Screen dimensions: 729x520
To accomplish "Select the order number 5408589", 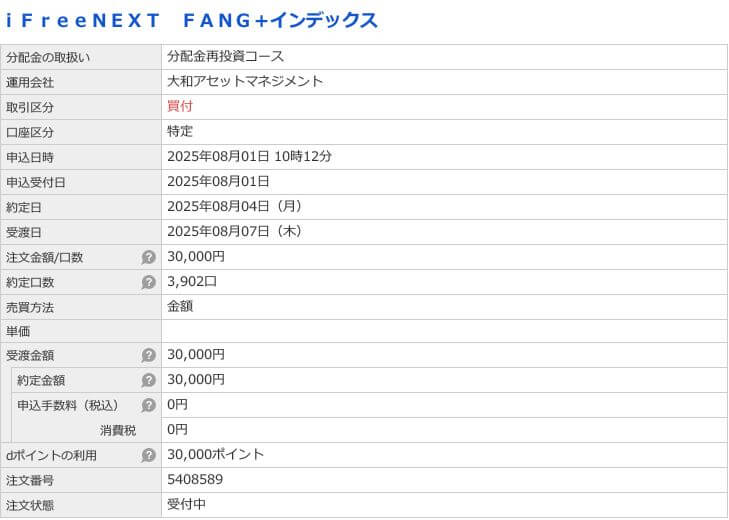I will (x=195, y=480).
